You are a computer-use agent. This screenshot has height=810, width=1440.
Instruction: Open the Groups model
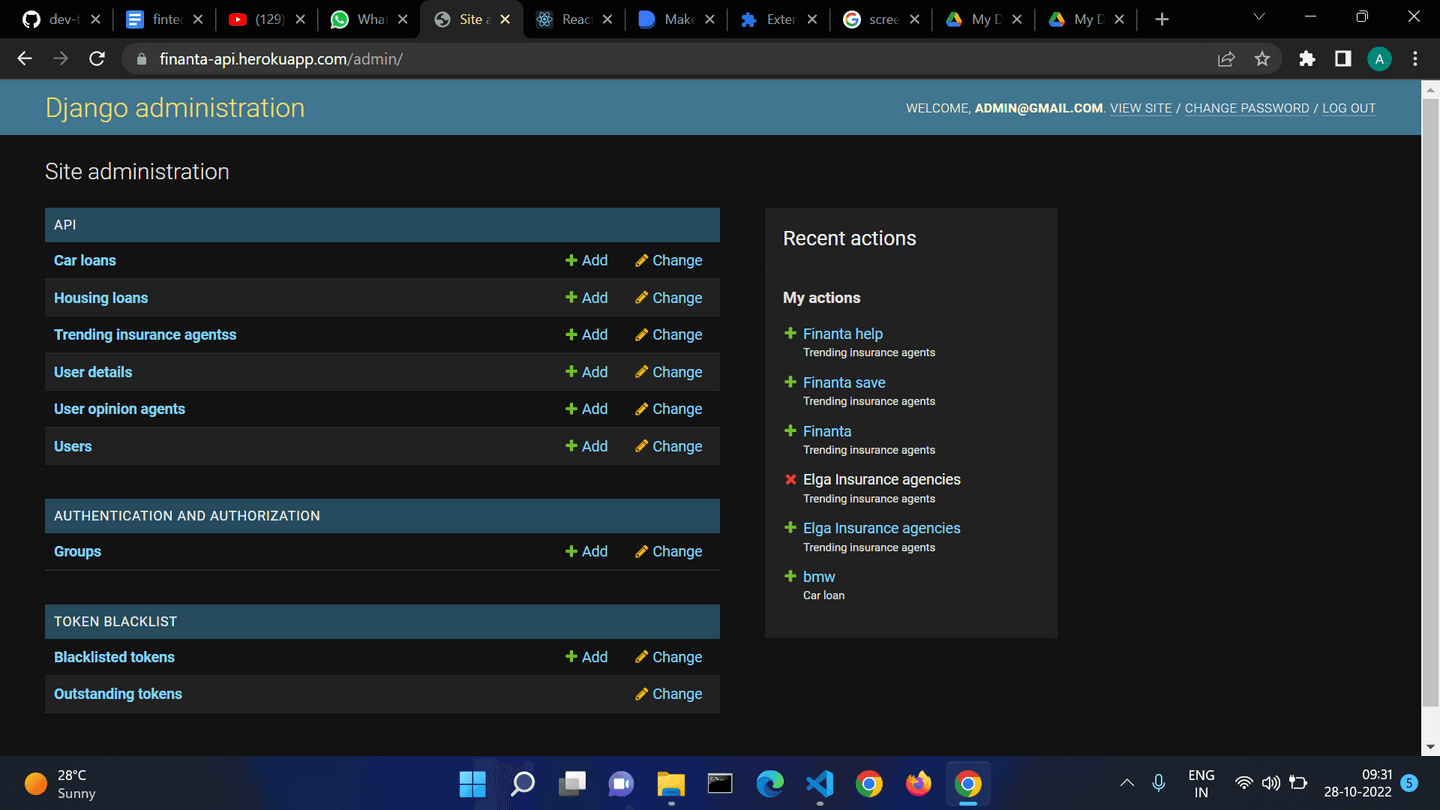(x=77, y=551)
